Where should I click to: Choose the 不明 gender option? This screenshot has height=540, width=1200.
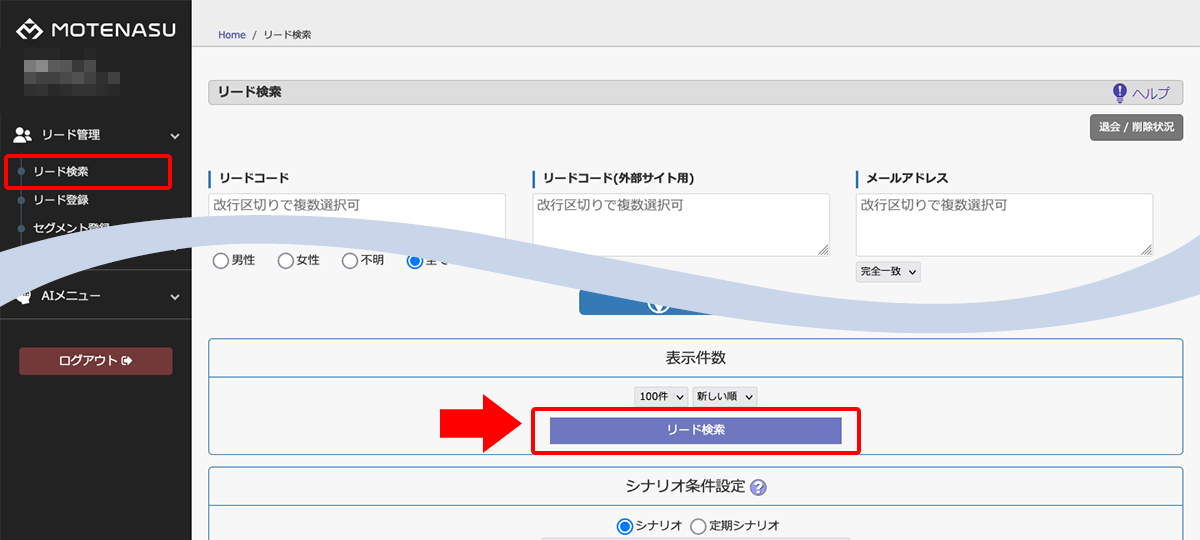point(350,261)
